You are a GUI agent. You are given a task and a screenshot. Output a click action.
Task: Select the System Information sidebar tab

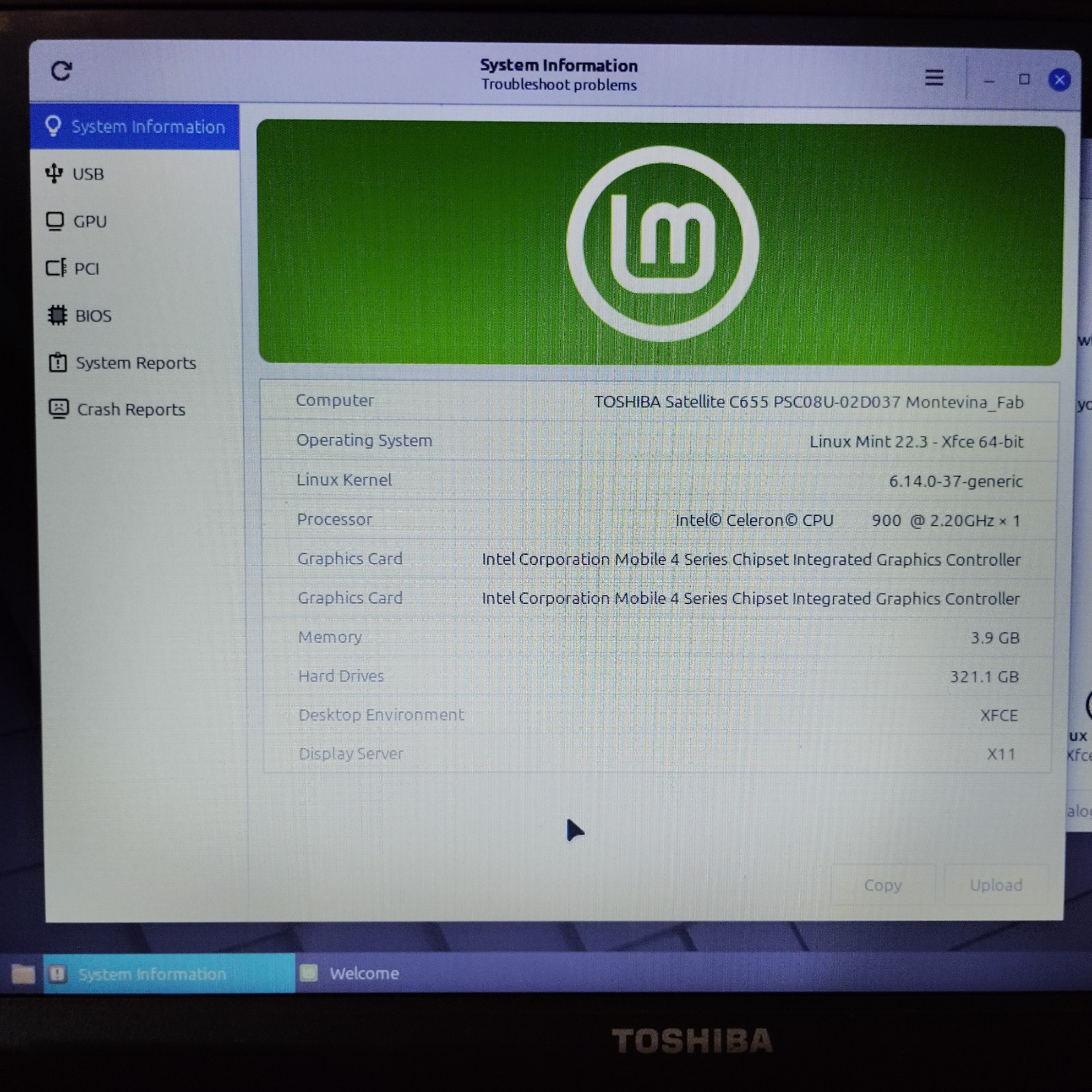[134, 127]
